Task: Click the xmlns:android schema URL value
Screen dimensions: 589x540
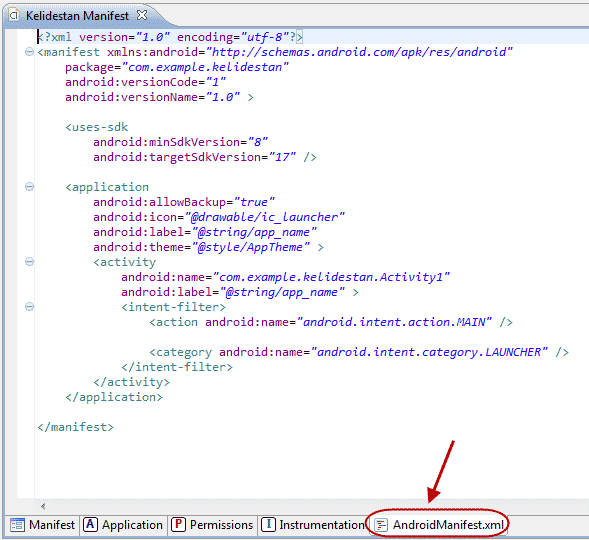Action: click(359, 52)
